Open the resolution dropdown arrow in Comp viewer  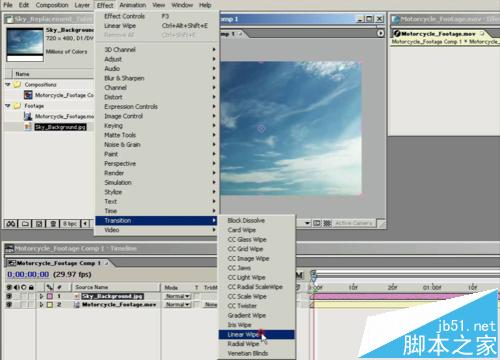[x=308, y=223]
